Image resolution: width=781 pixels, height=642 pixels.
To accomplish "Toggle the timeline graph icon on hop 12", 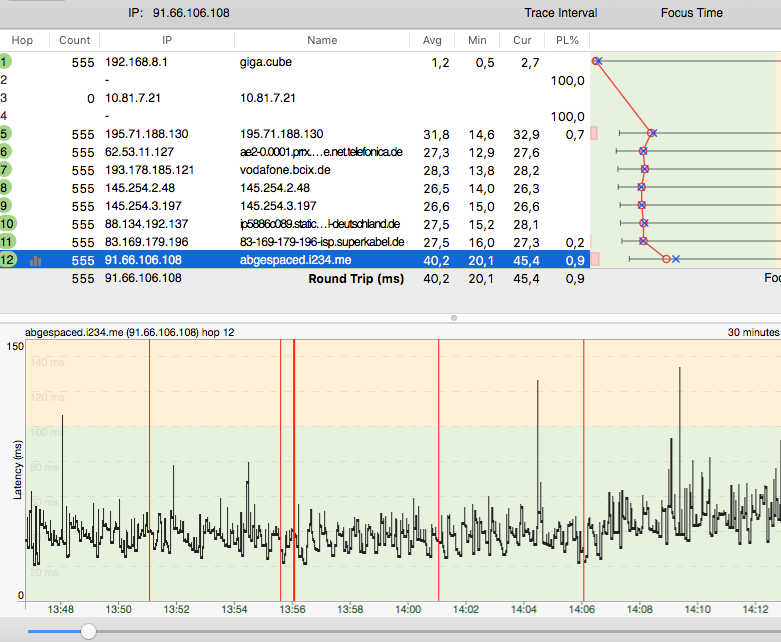I will pos(35,260).
